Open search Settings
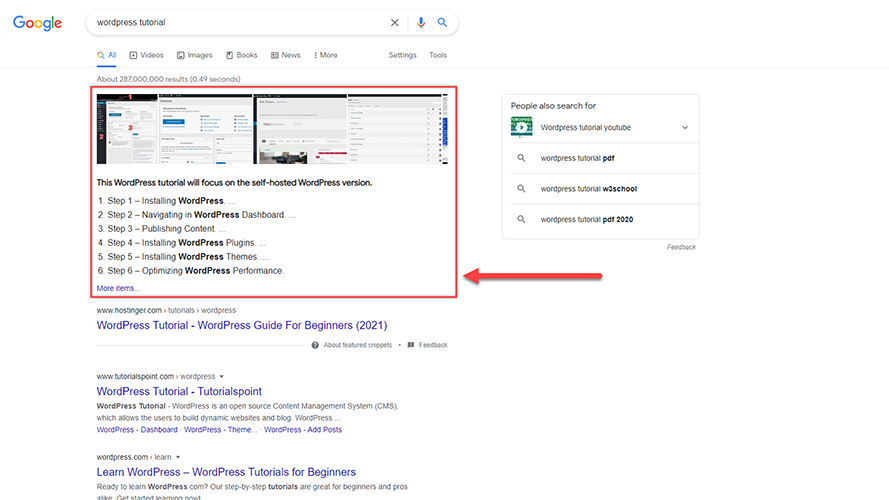889x500 pixels. tap(403, 55)
